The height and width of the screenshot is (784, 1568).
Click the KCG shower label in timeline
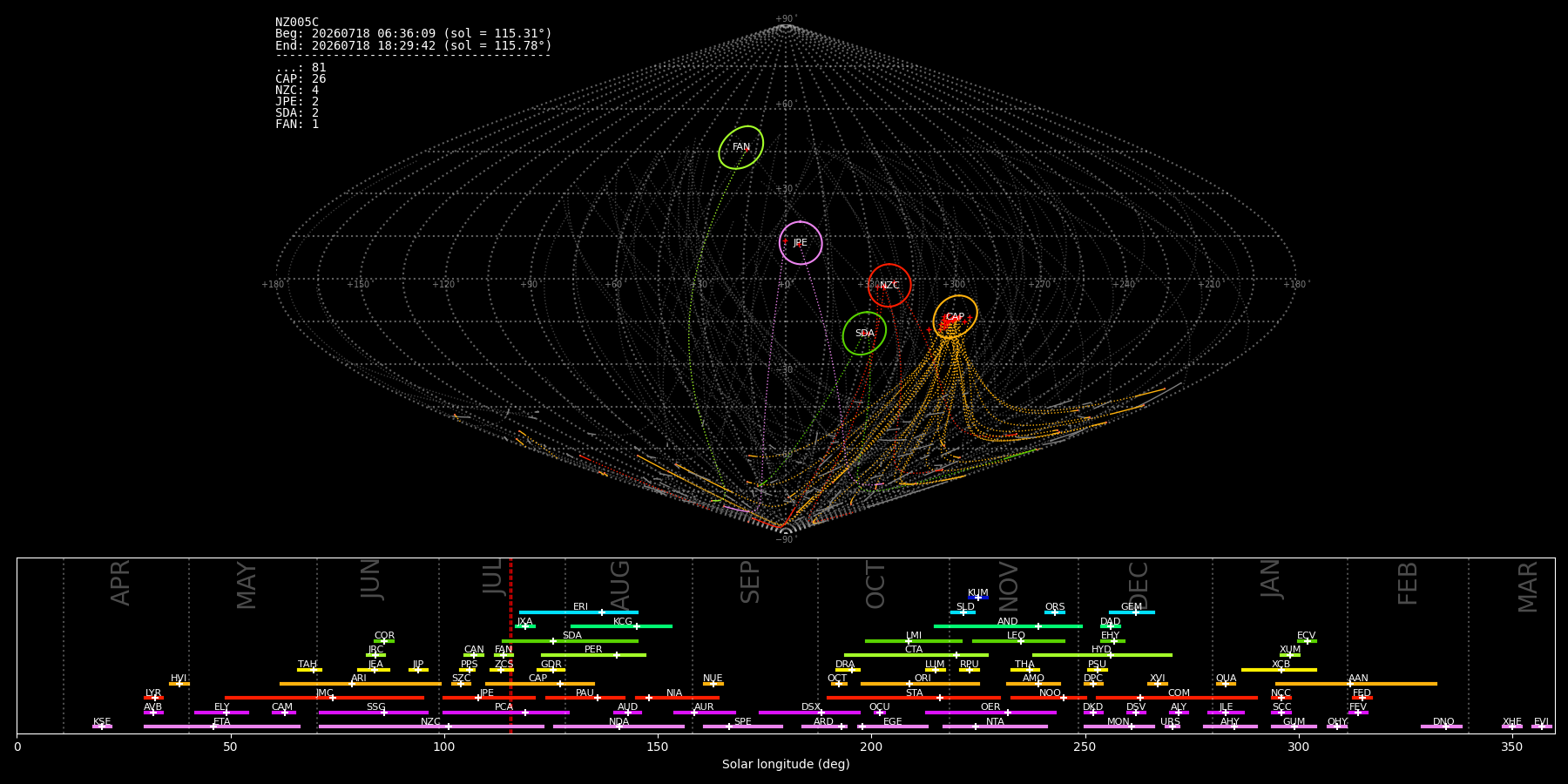click(x=623, y=622)
